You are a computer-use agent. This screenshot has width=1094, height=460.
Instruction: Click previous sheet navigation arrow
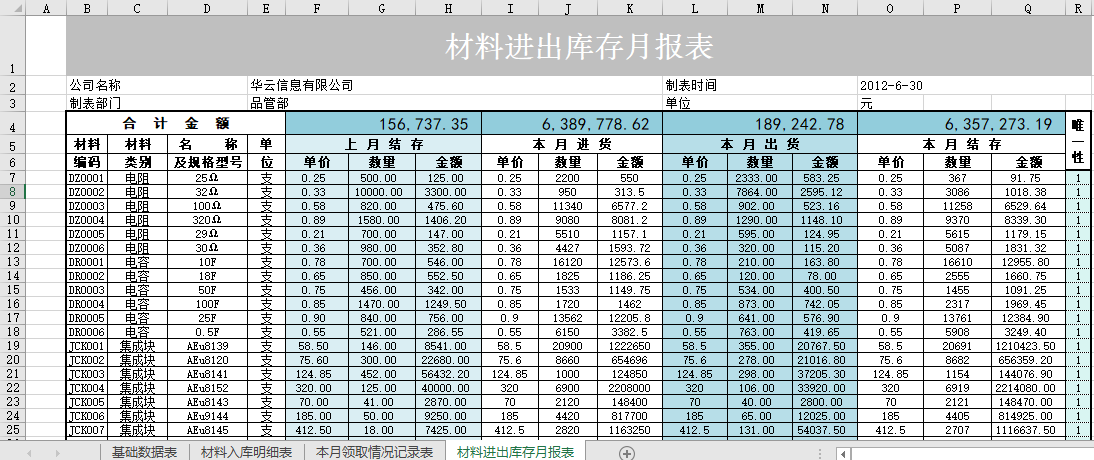click(x=29, y=453)
